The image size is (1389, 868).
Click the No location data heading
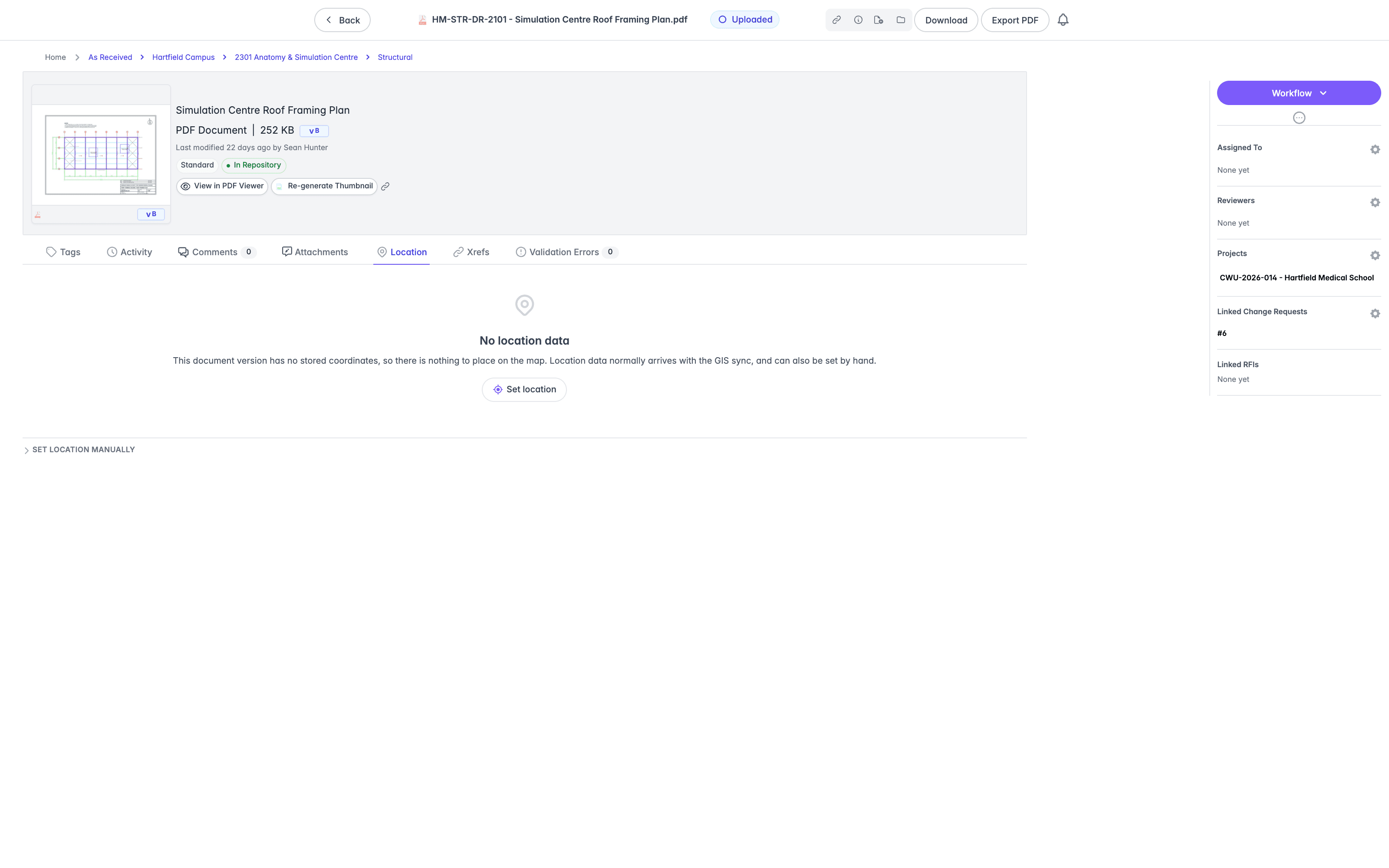(524, 341)
